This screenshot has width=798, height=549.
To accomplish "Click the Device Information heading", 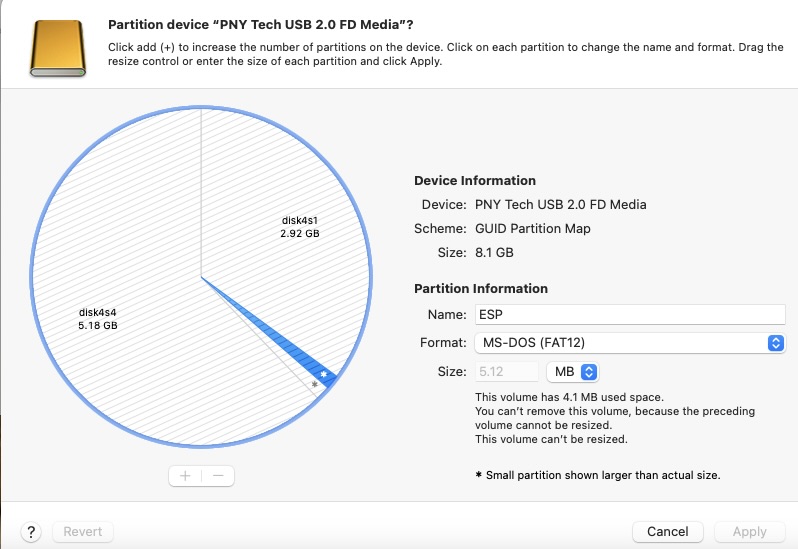I will [475, 181].
